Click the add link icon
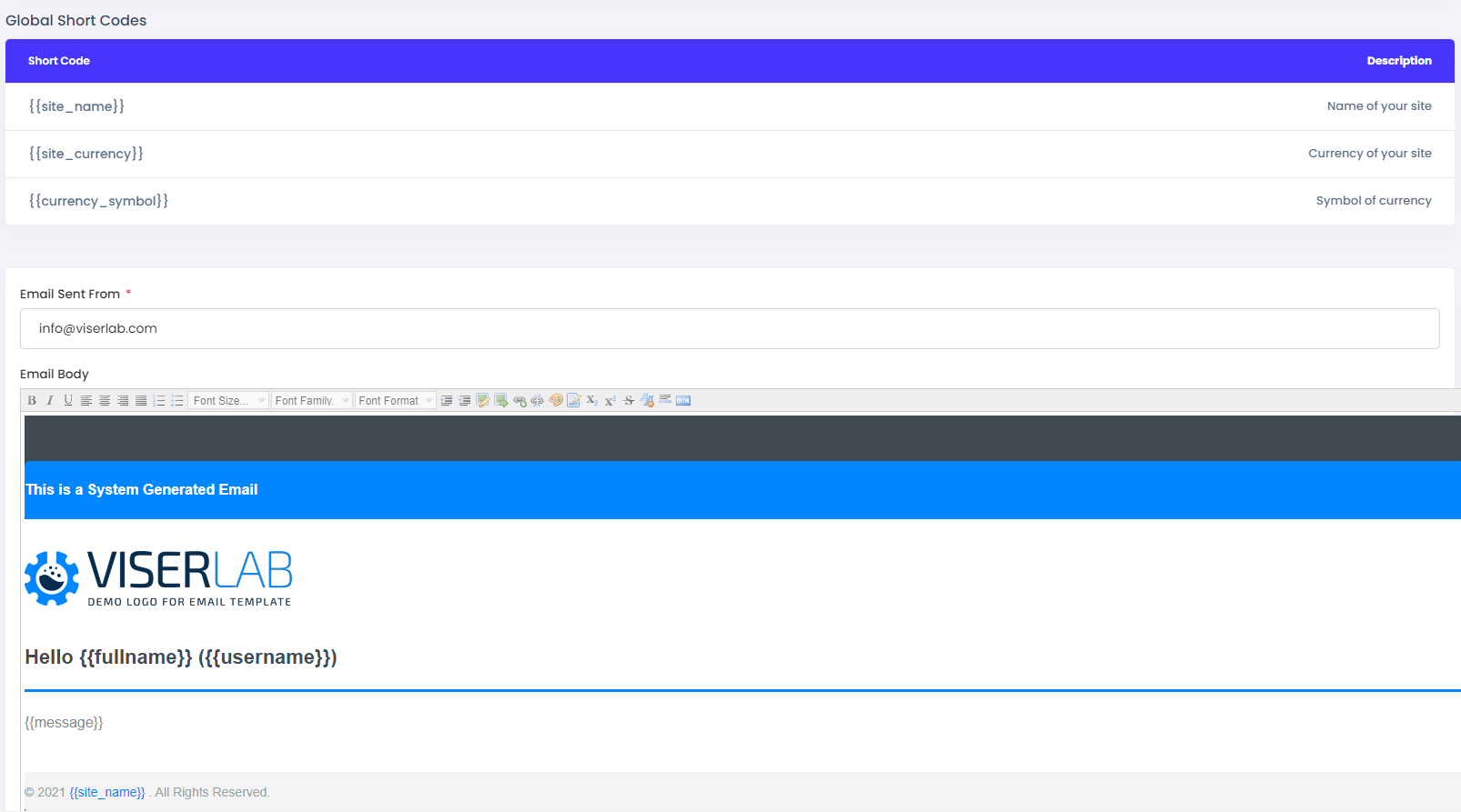 [519, 400]
